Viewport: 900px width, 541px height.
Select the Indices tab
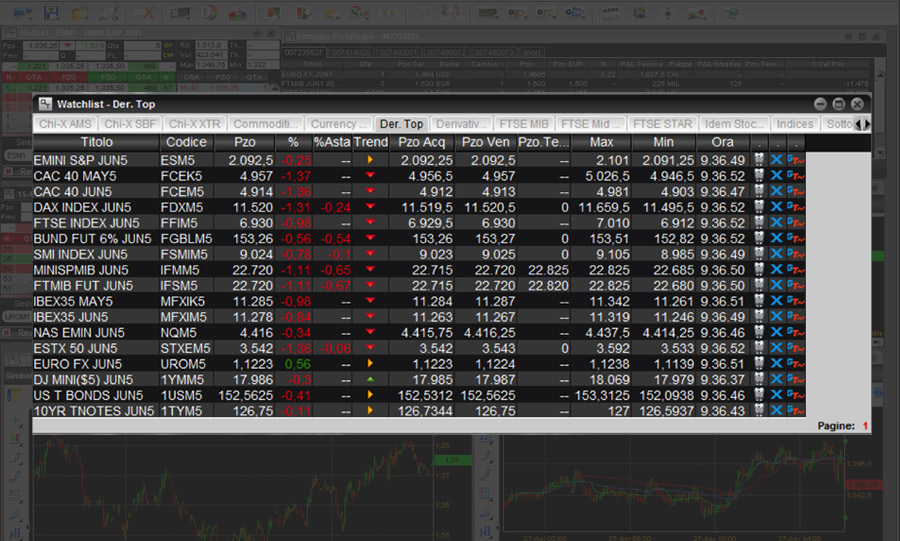795,124
